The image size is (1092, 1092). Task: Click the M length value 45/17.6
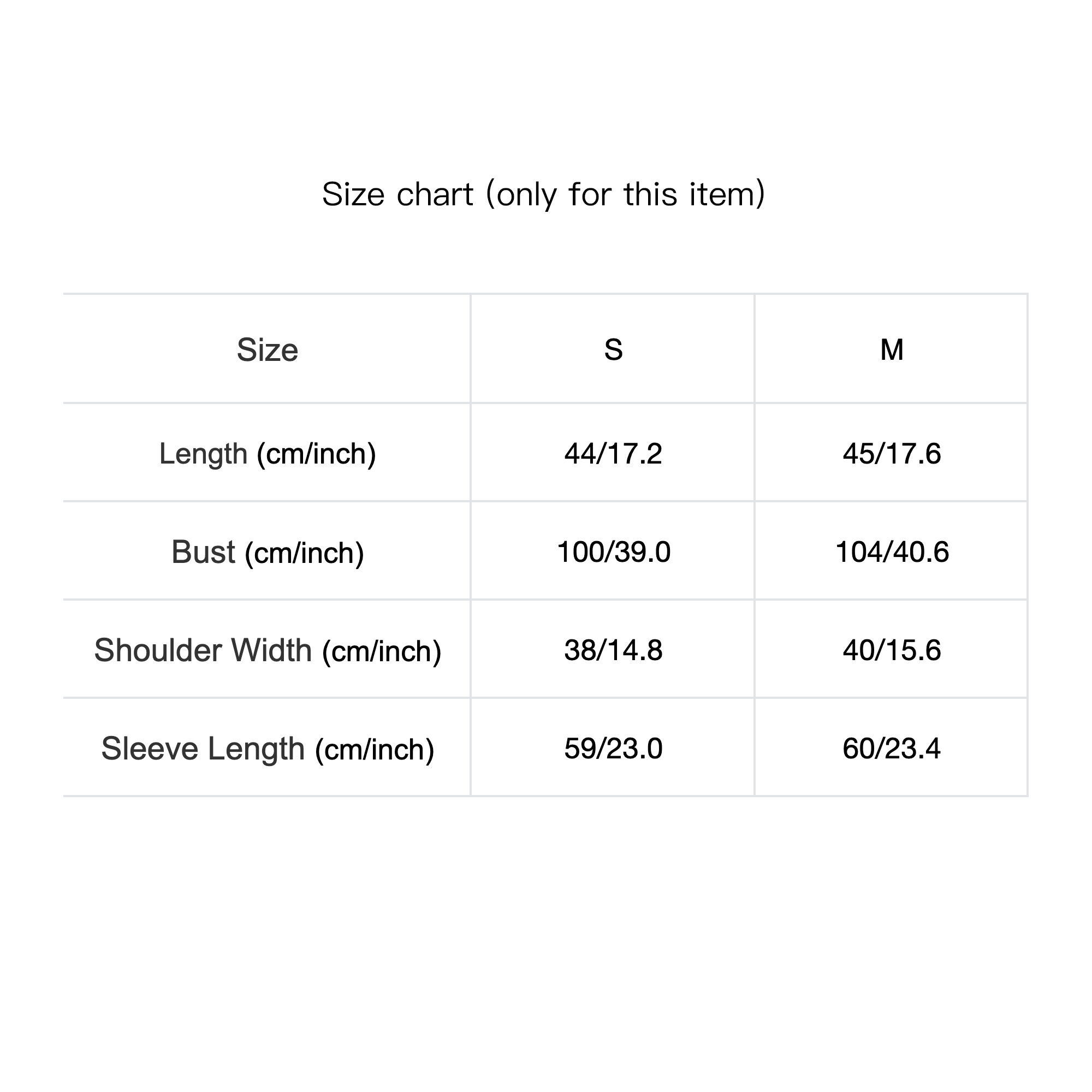click(892, 454)
